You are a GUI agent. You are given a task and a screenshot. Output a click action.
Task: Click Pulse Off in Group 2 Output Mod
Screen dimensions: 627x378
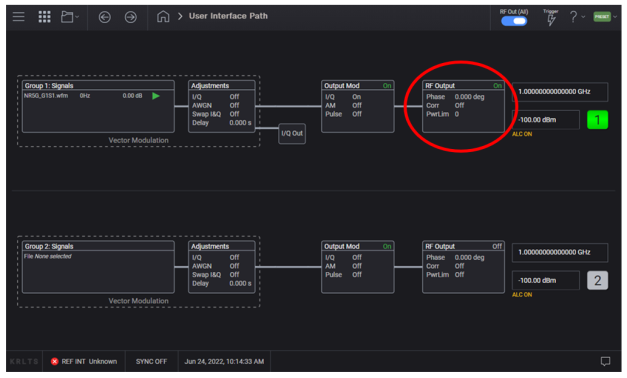(x=343, y=275)
